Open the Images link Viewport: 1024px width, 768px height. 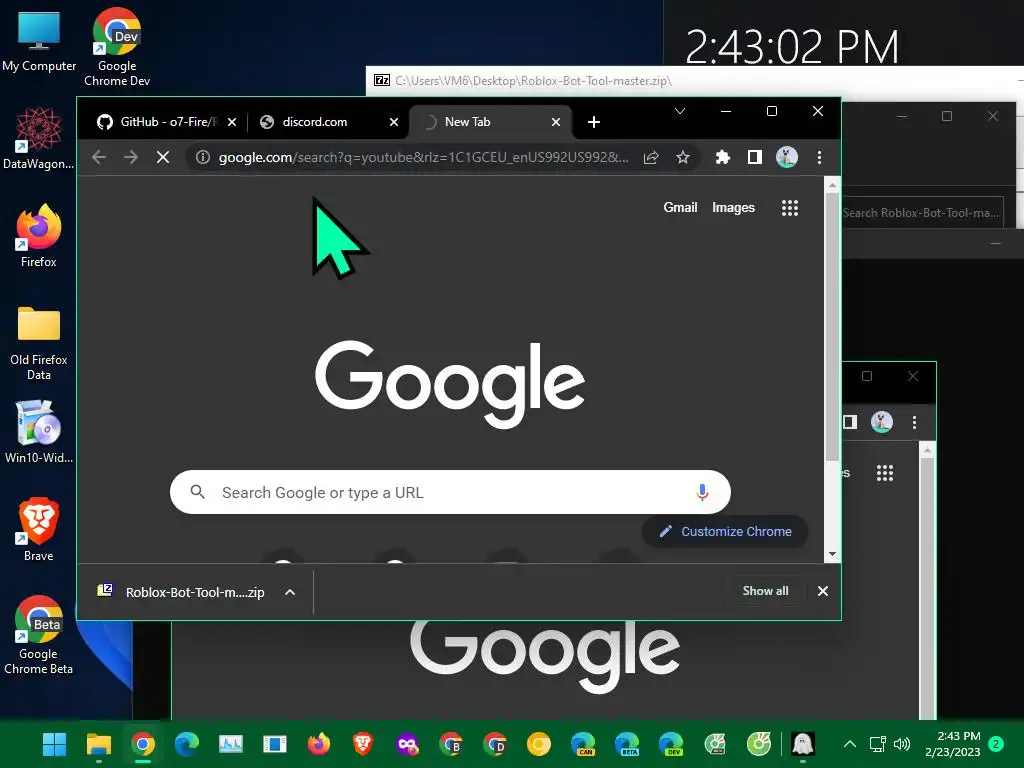pos(733,208)
